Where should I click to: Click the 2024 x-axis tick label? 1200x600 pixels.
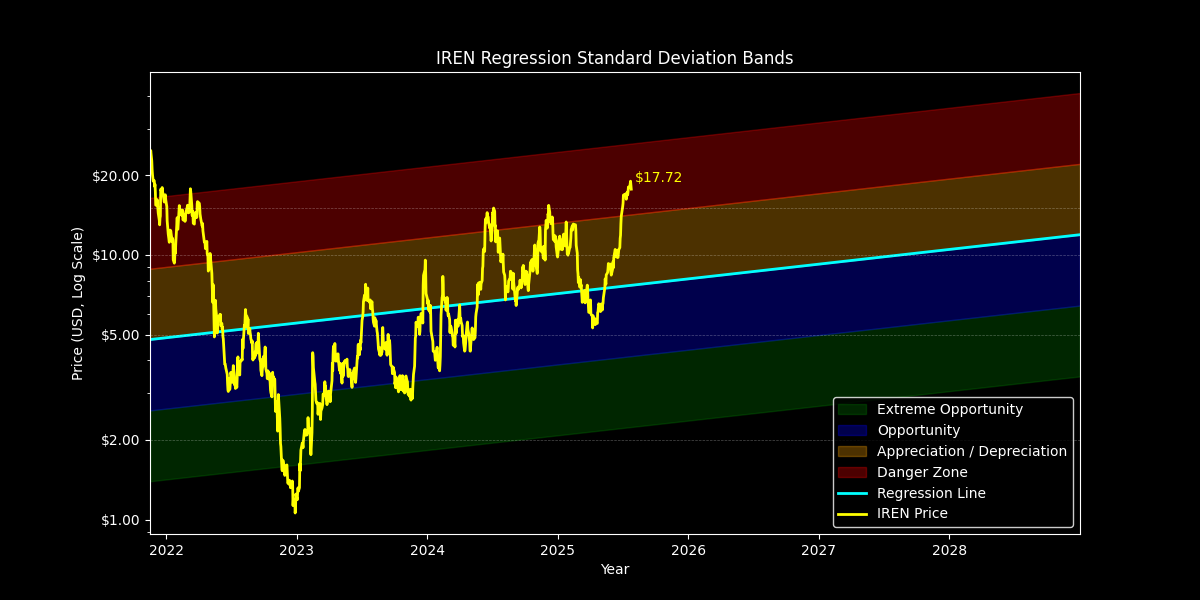(x=427, y=550)
